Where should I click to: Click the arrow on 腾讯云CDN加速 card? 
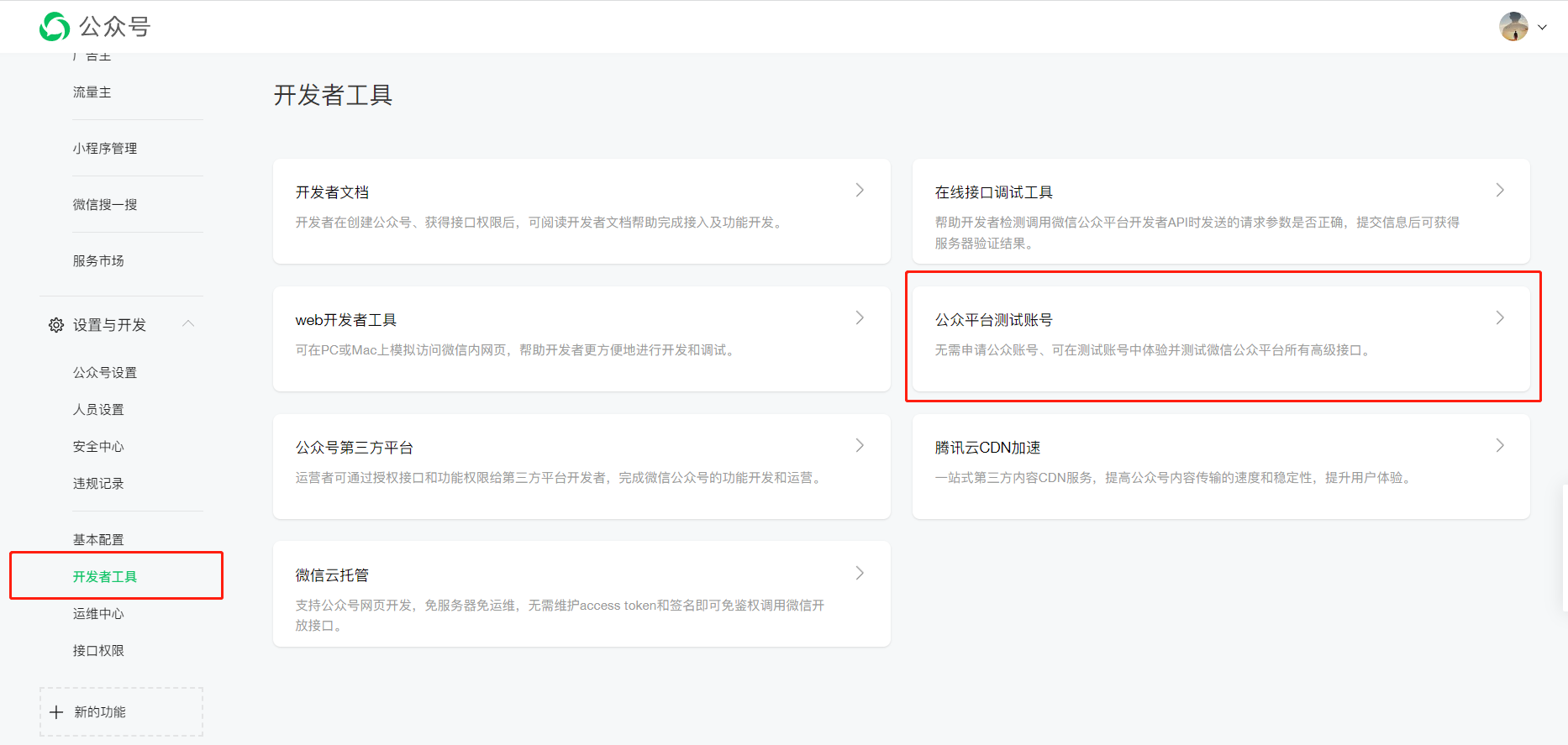pyautogui.click(x=1500, y=446)
